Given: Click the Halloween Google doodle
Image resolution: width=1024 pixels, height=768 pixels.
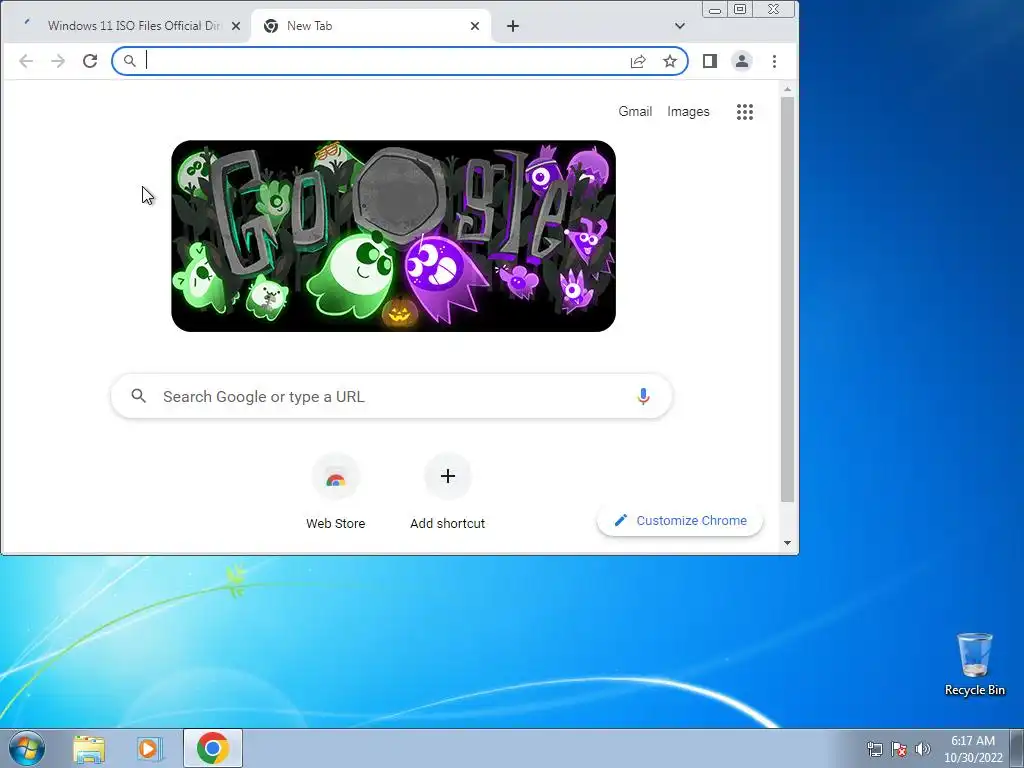Looking at the screenshot, I should point(393,236).
